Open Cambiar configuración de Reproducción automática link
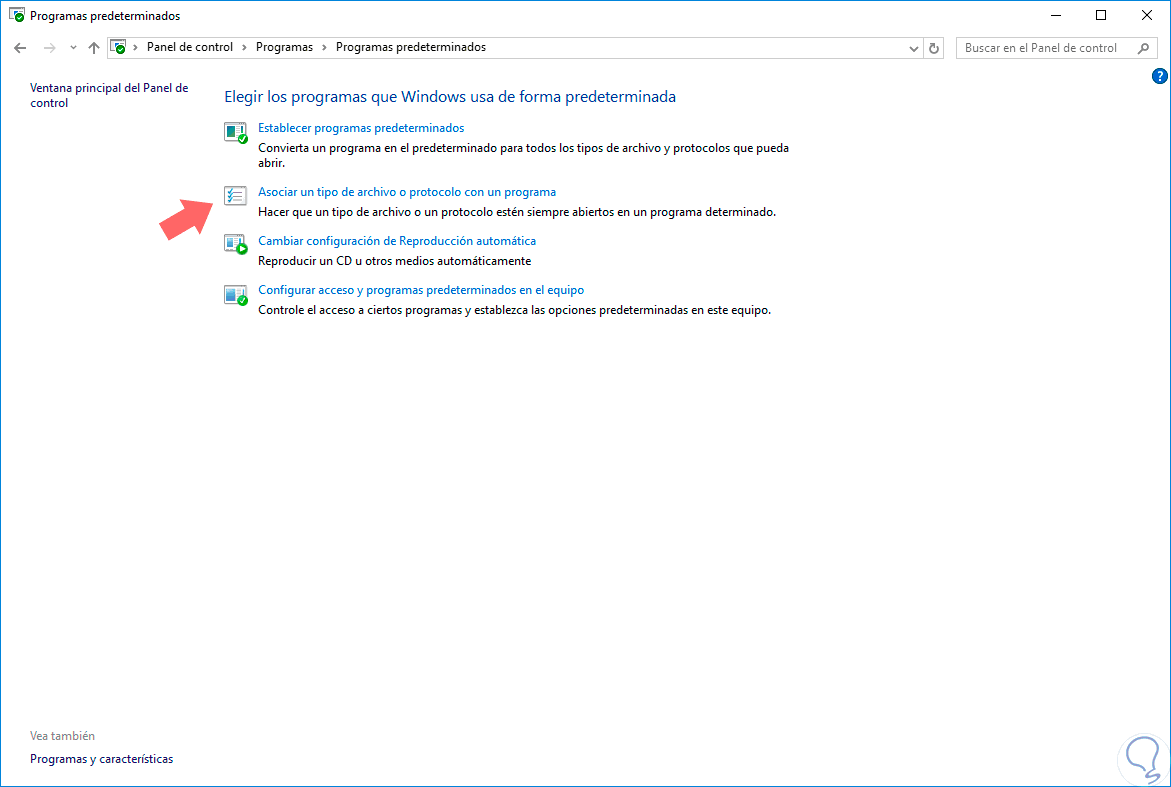Image resolution: width=1171 pixels, height=787 pixels. (x=397, y=240)
